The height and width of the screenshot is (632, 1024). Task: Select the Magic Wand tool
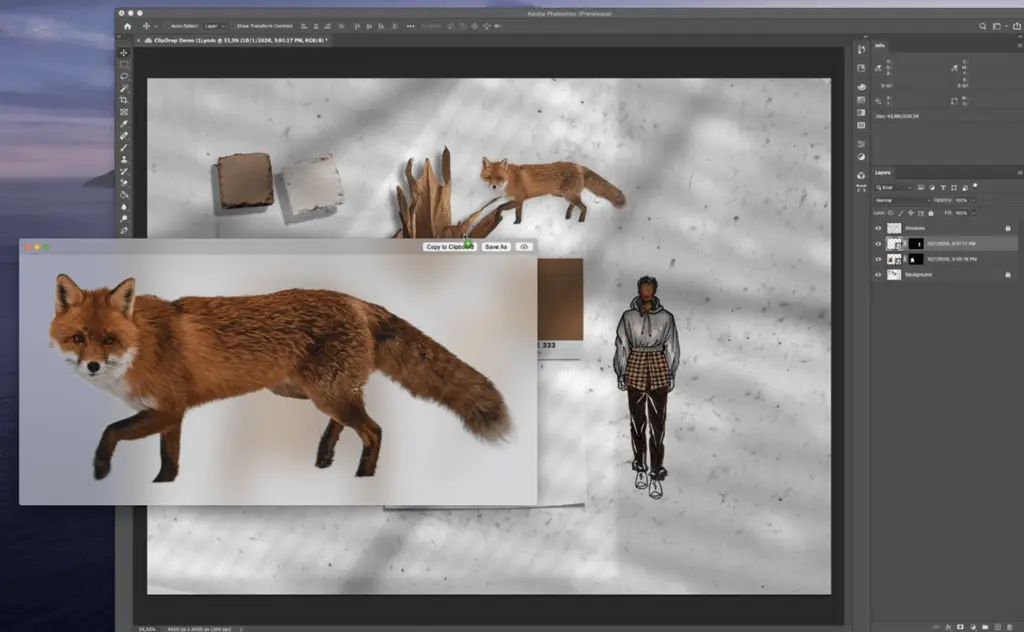pyautogui.click(x=124, y=88)
